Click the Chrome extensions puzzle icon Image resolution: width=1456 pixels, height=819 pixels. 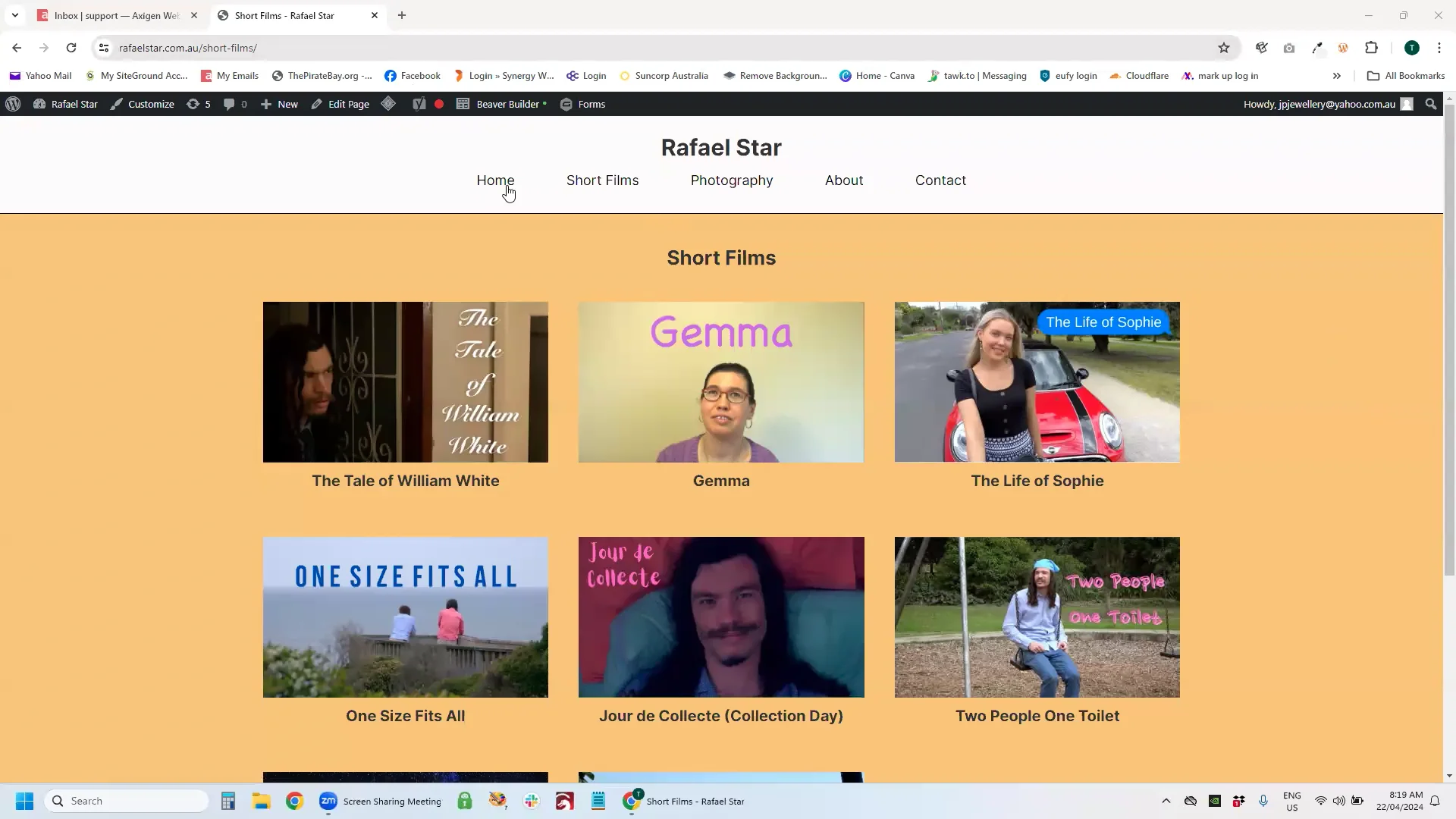1372,48
